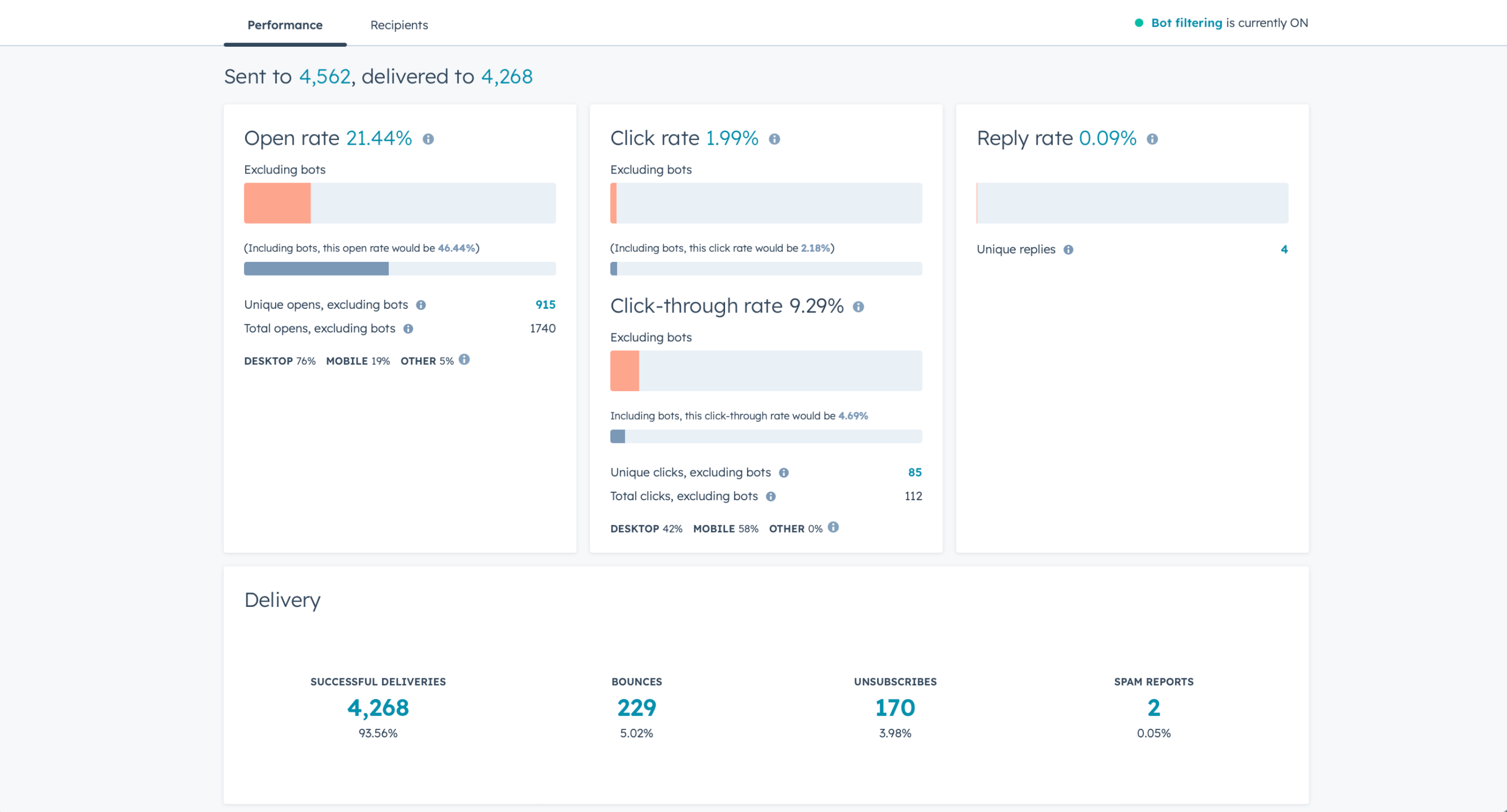Select the 5.02% bounce percentage

637,733
